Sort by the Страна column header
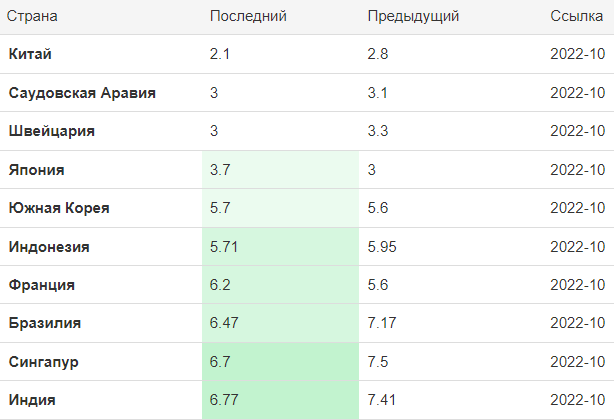This screenshot has height=420, width=614. 32,16
